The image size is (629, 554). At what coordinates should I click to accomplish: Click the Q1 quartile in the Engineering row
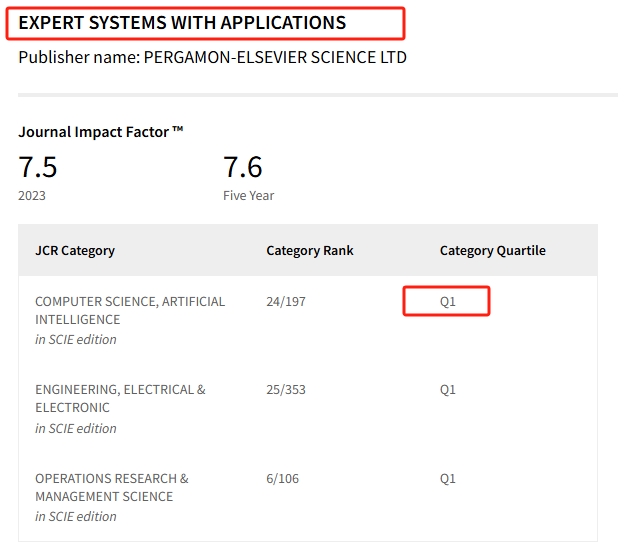[447, 389]
